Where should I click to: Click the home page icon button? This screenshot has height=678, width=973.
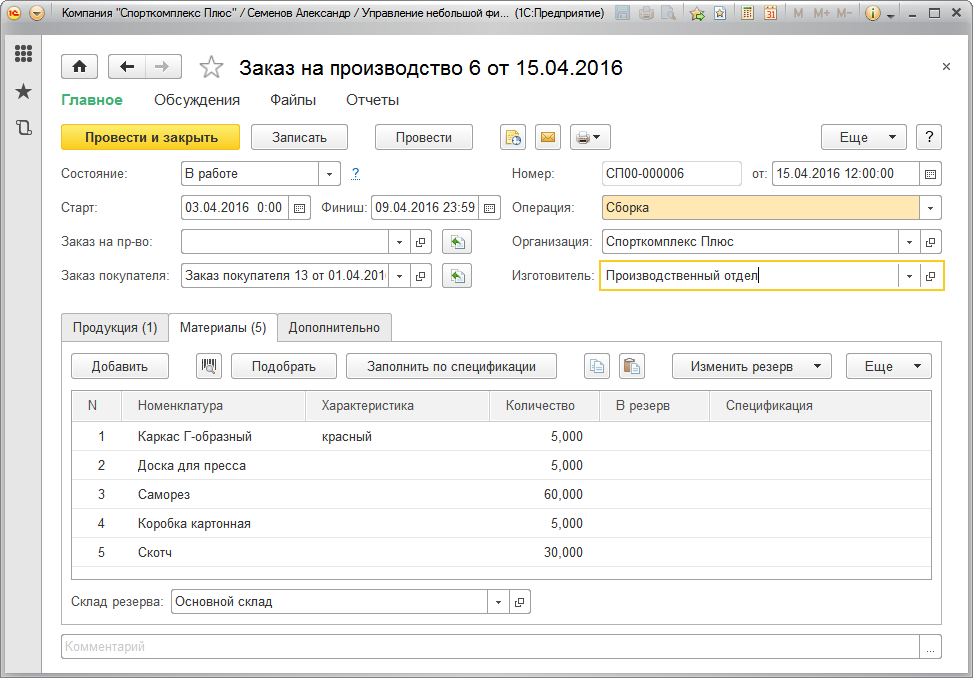coord(79,67)
